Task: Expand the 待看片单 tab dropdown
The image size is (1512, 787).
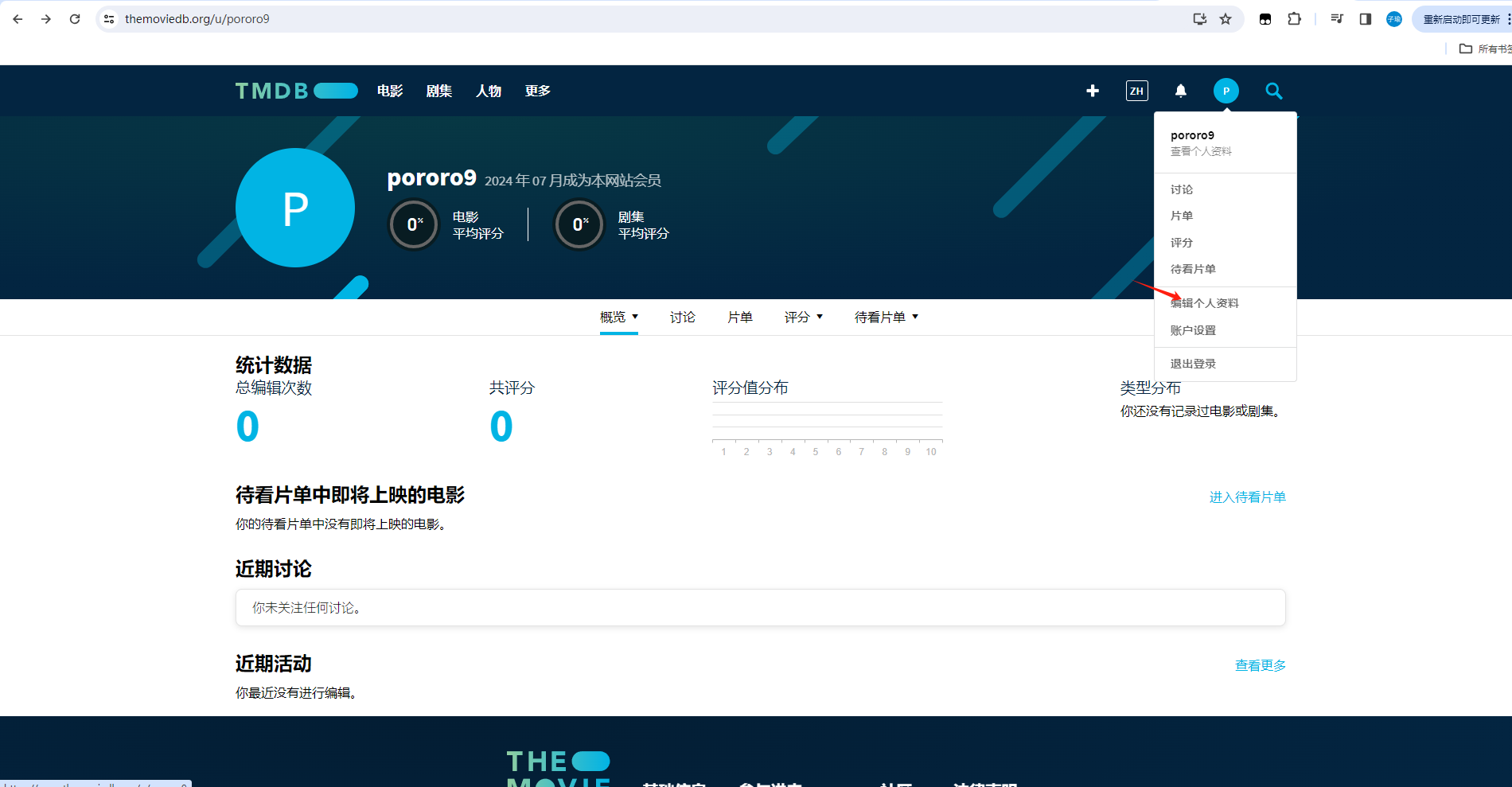Action: pos(887,317)
